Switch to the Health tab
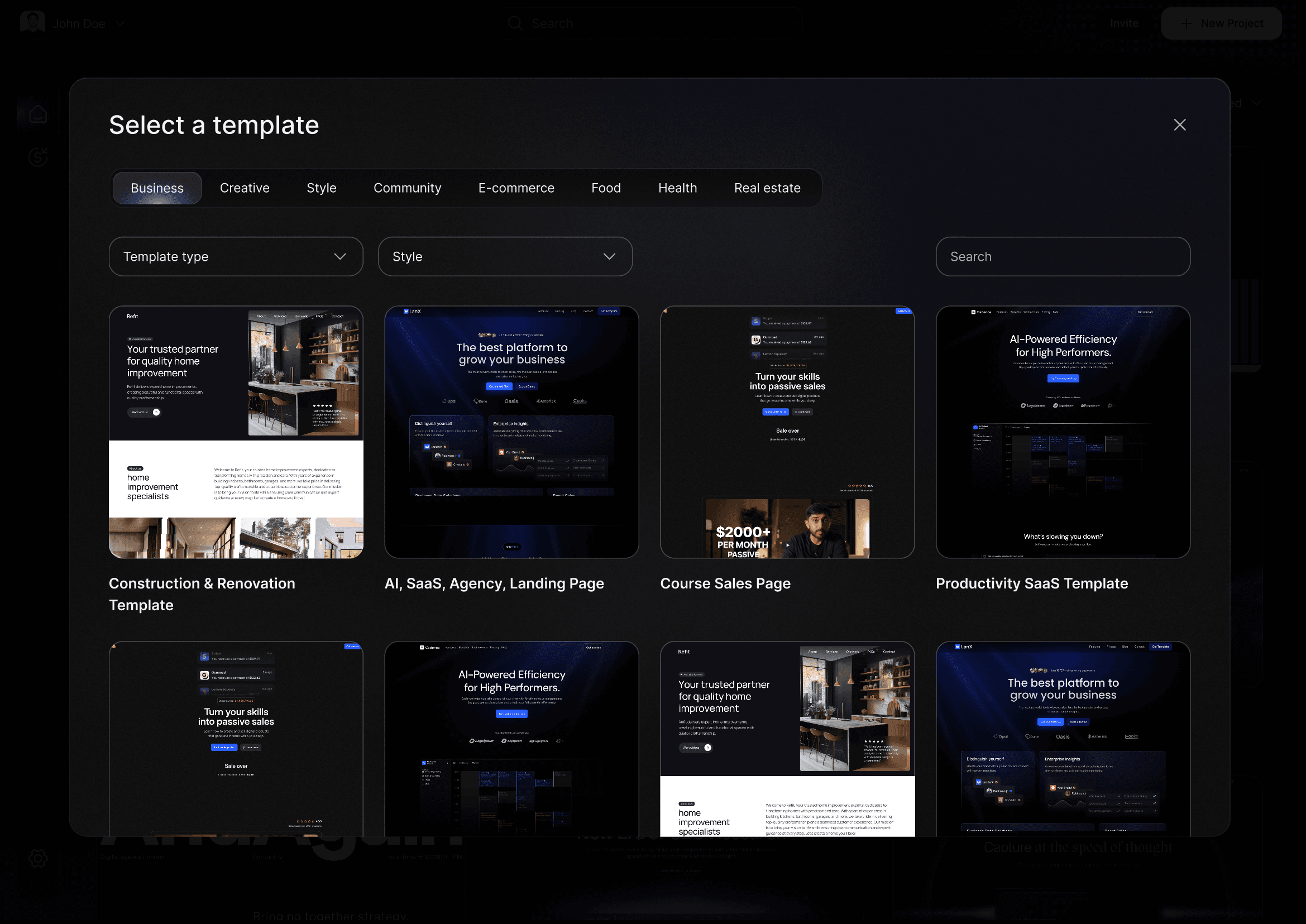The image size is (1306, 924). [677, 188]
